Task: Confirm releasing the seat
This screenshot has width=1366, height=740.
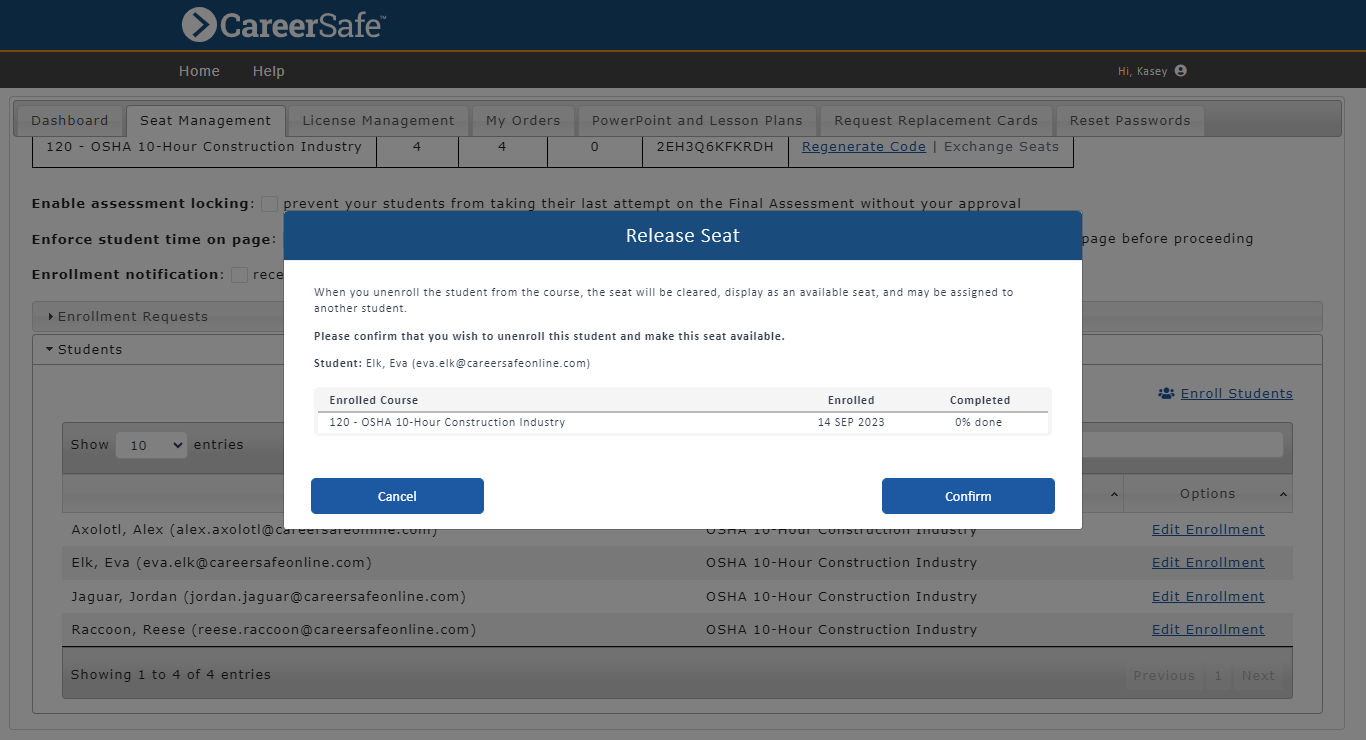Action: pos(968,495)
